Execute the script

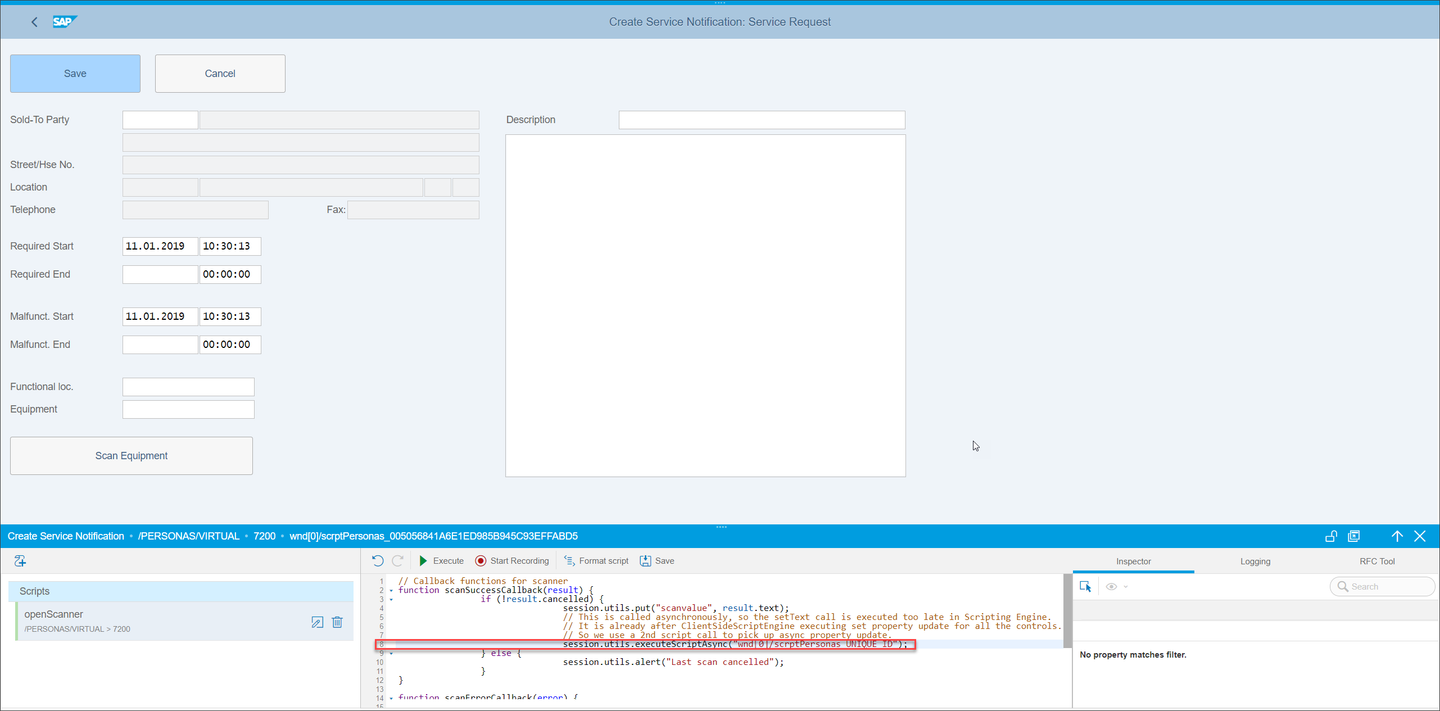point(441,561)
